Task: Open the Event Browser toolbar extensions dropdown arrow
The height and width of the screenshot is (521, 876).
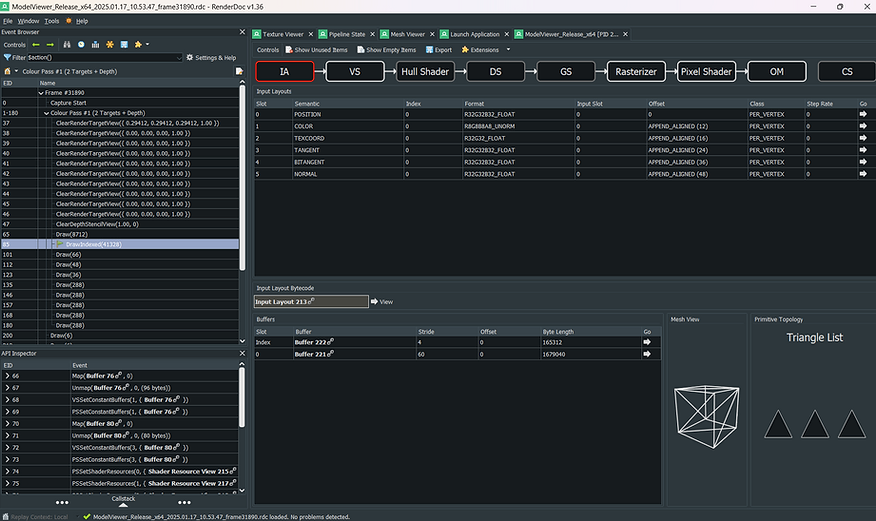Action: [x=147, y=45]
